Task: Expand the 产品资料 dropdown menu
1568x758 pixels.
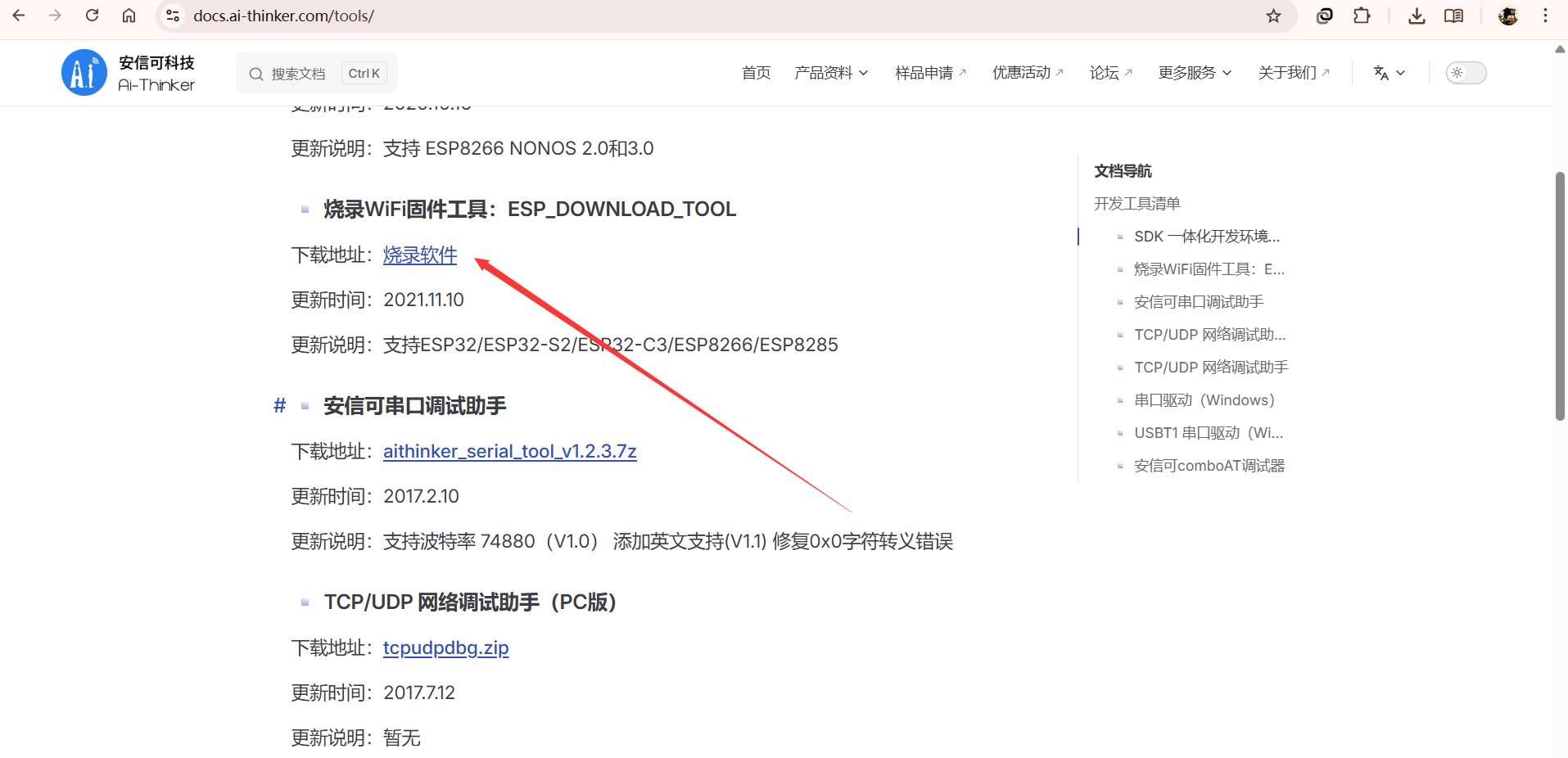Action: click(831, 73)
